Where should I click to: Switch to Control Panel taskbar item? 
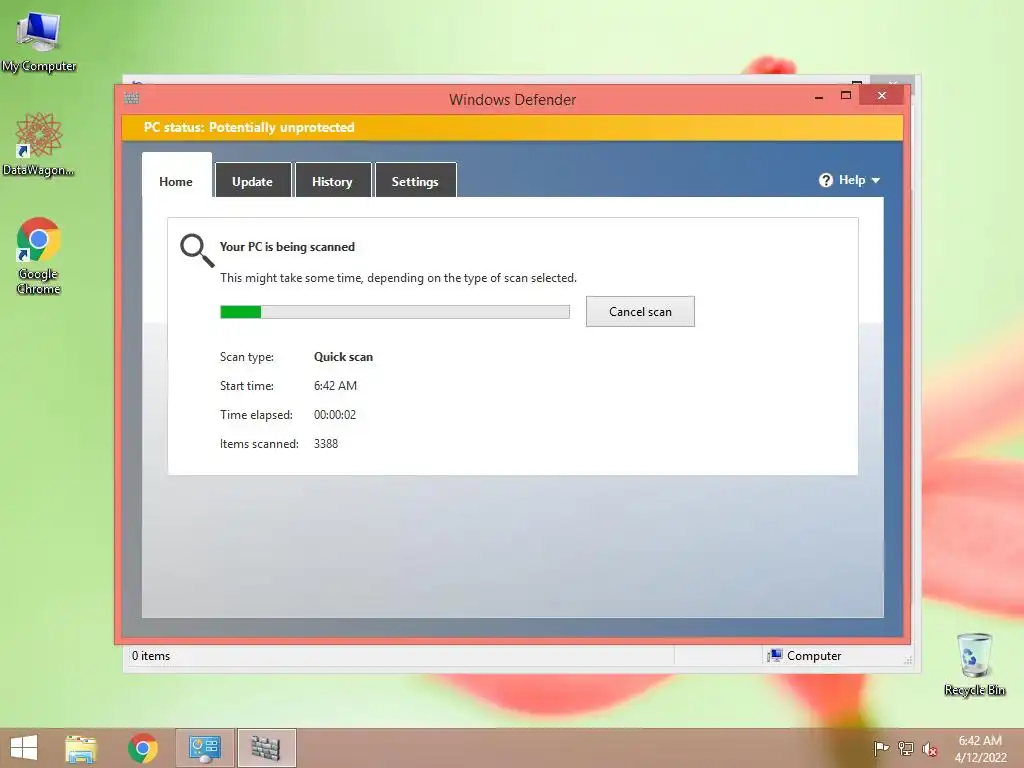click(x=204, y=748)
